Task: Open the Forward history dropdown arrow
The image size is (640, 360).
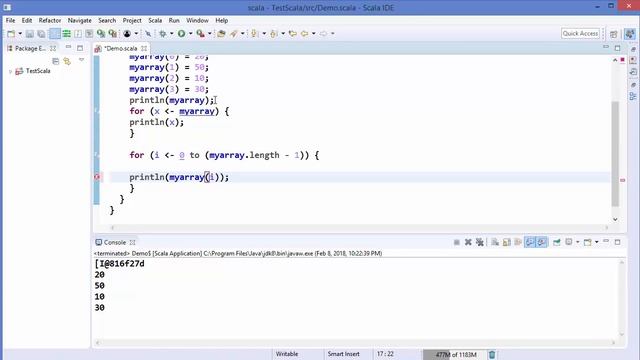Action: pos(333,33)
